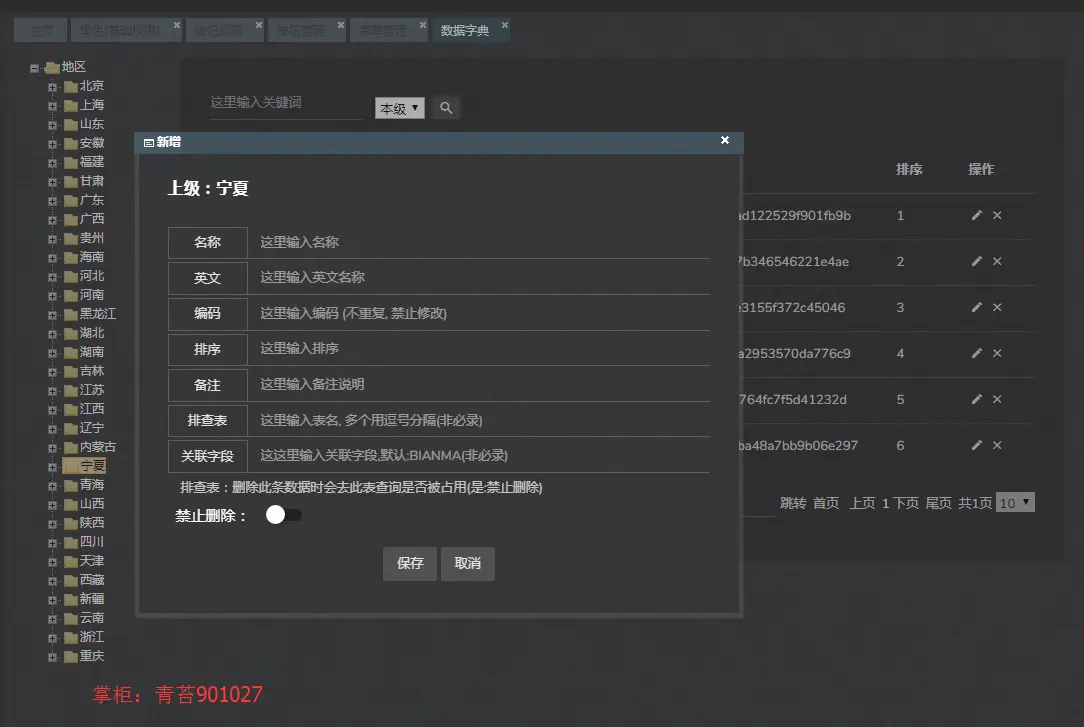Delete the row with sort order 1
The width and height of the screenshot is (1084, 727).
(x=997, y=216)
